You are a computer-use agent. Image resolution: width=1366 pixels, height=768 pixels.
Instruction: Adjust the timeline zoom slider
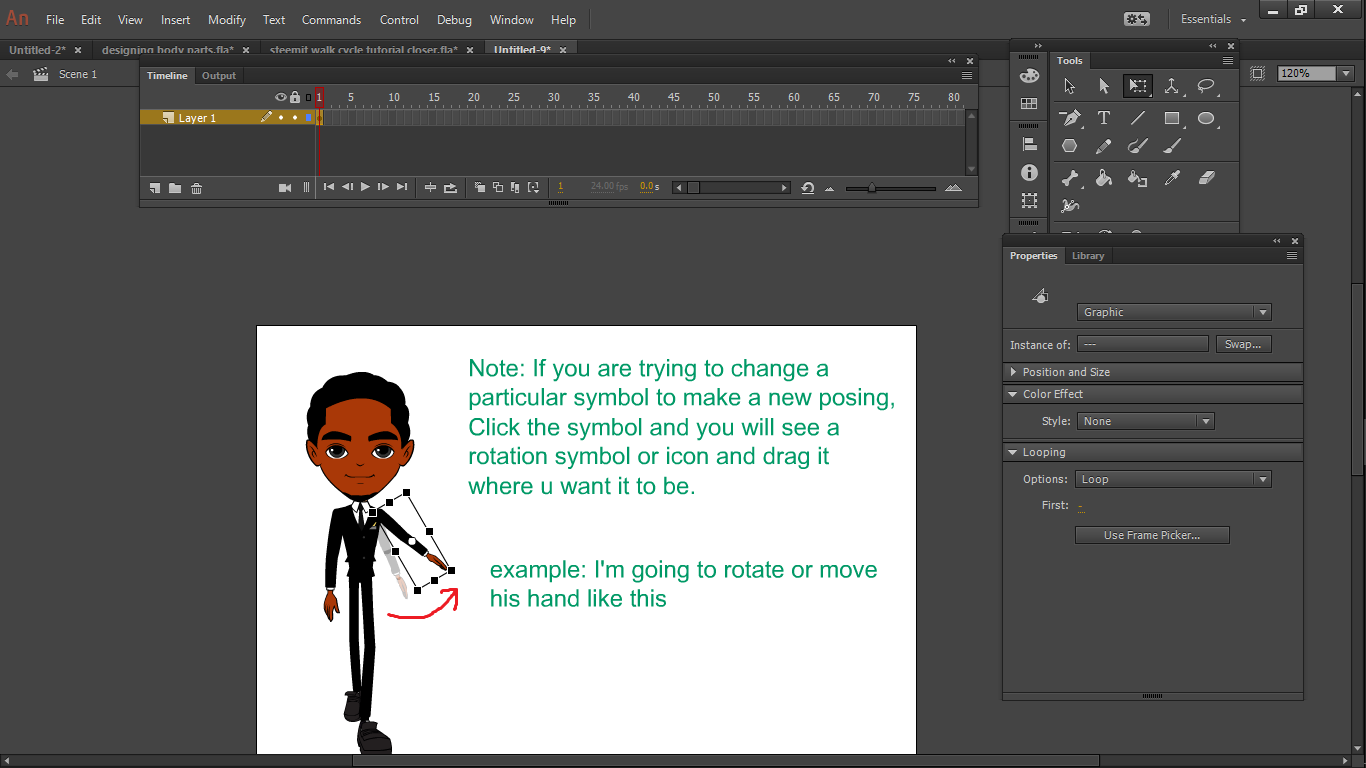click(872, 188)
